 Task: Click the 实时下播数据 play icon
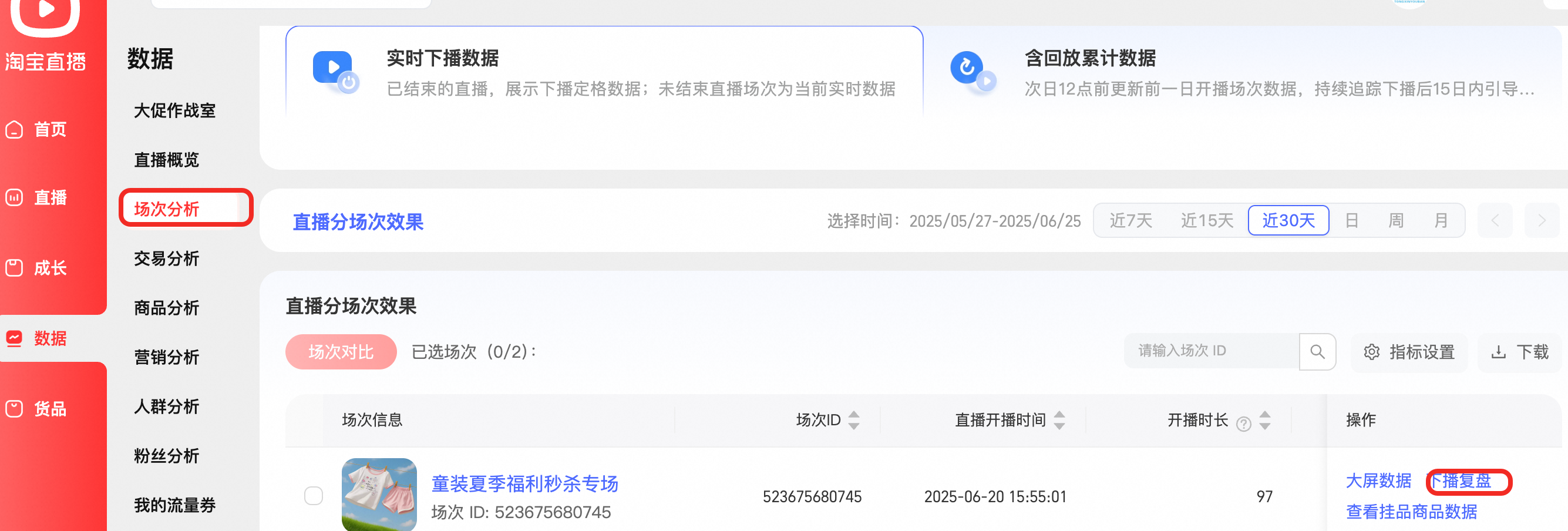pos(335,72)
